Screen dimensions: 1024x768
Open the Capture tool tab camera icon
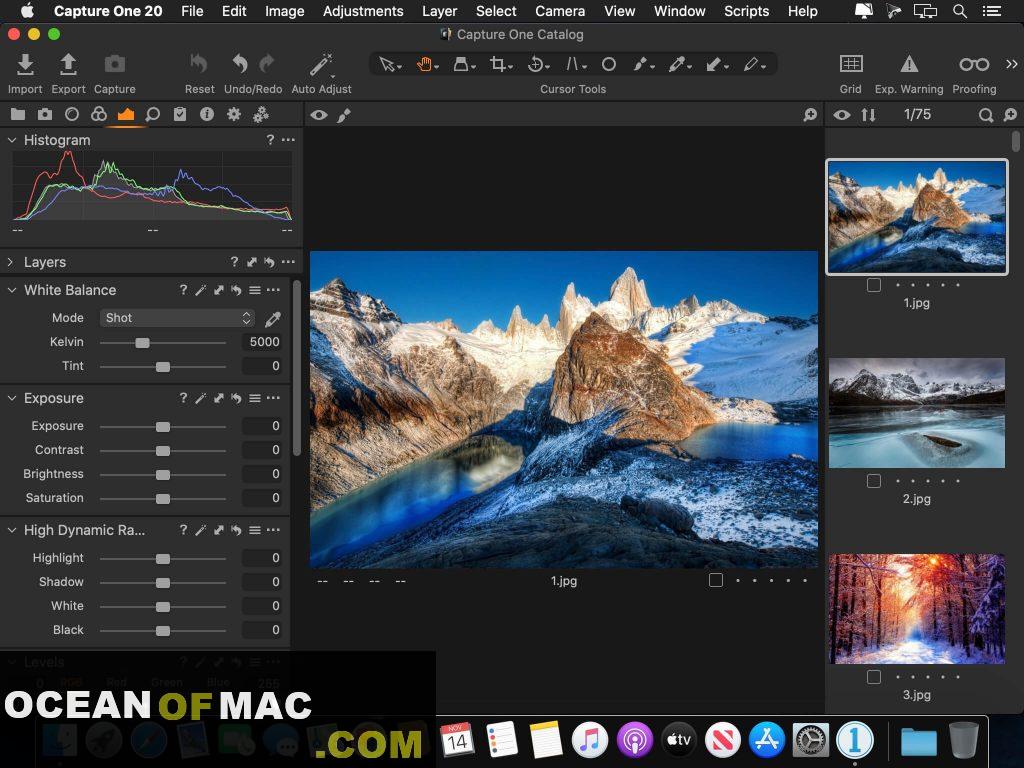pos(45,115)
